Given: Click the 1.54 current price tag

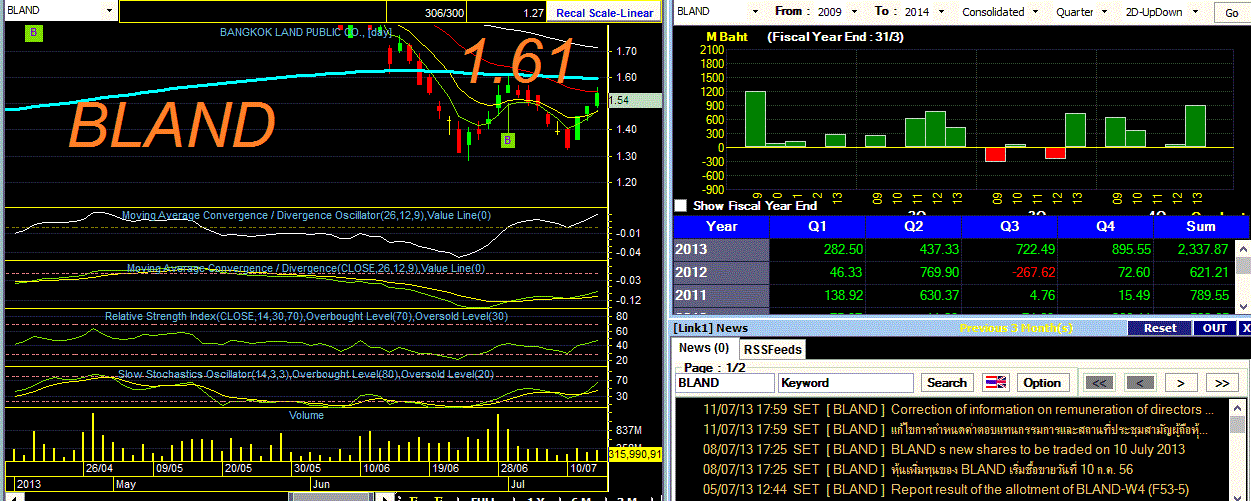Looking at the screenshot, I should coord(634,100).
